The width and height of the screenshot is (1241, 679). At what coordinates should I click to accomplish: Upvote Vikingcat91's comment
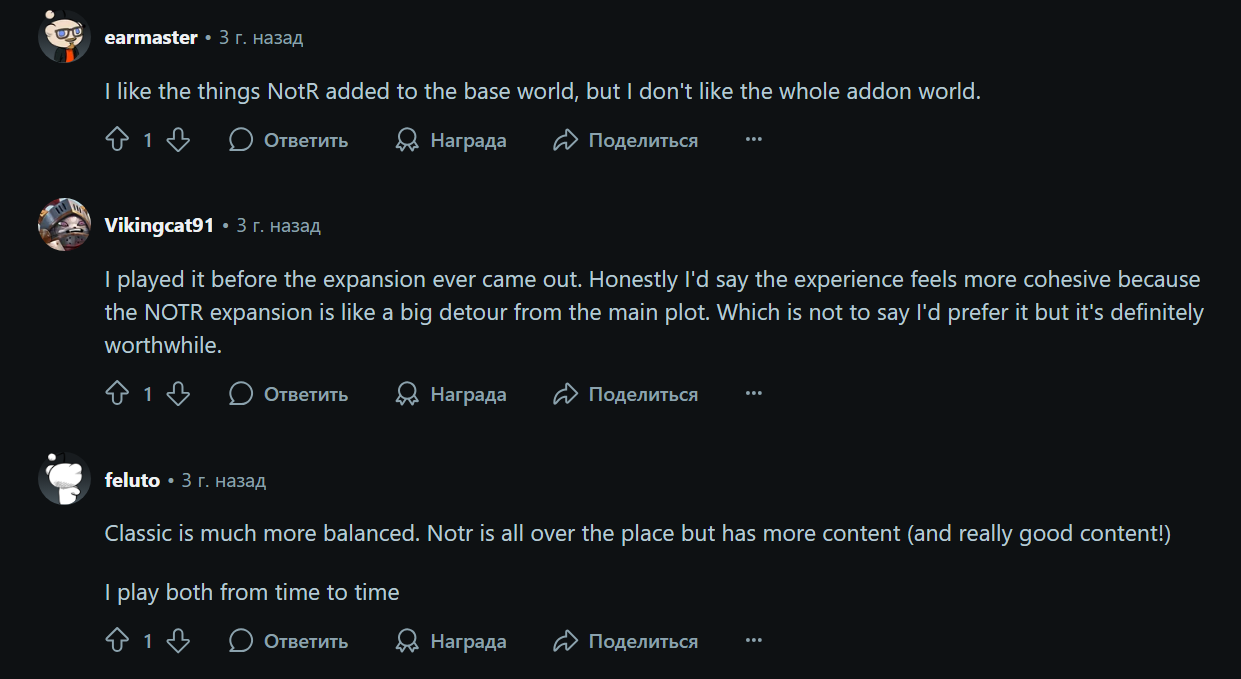(117, 394)
